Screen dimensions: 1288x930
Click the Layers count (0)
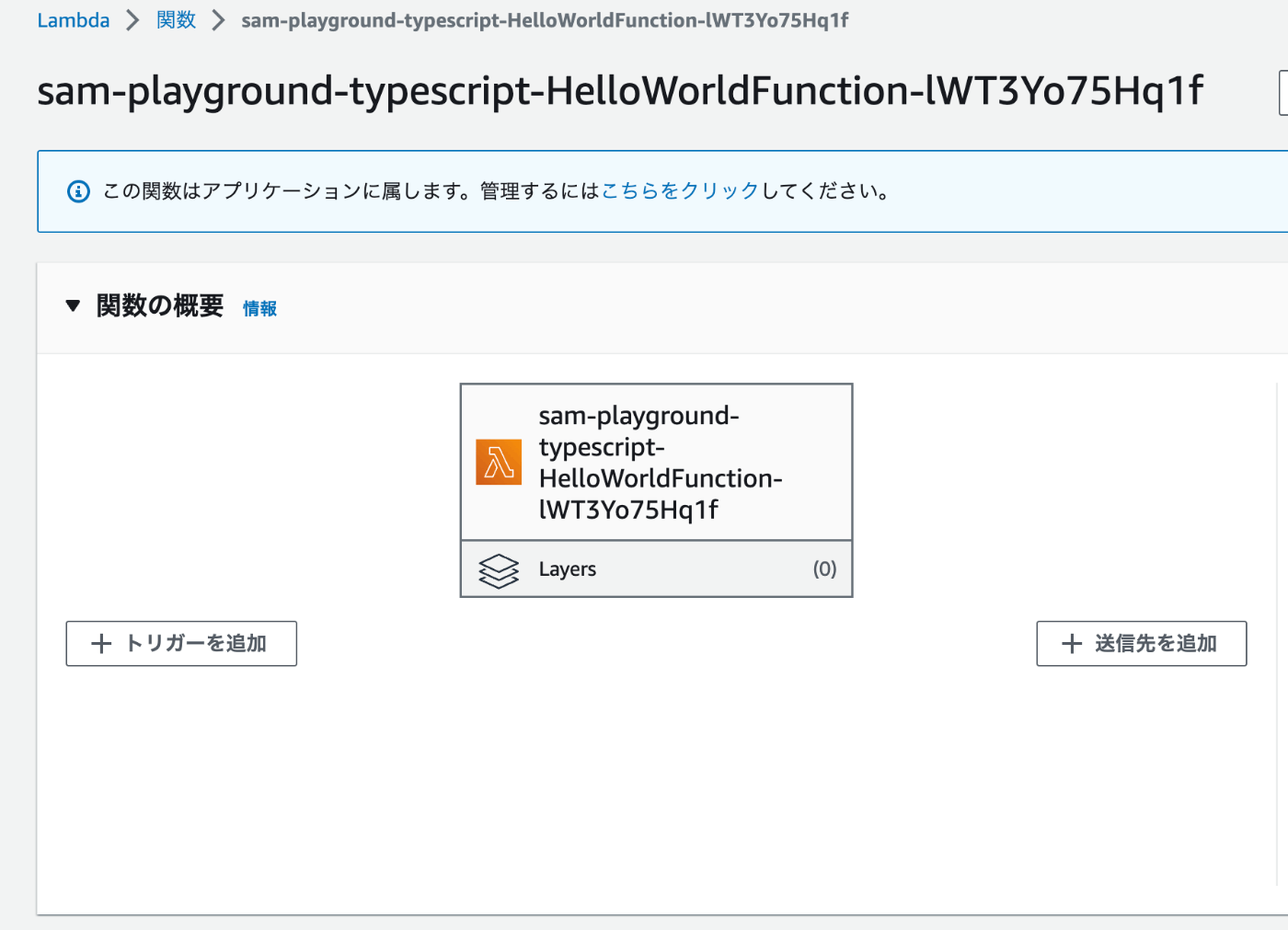(x=824, y=569)
